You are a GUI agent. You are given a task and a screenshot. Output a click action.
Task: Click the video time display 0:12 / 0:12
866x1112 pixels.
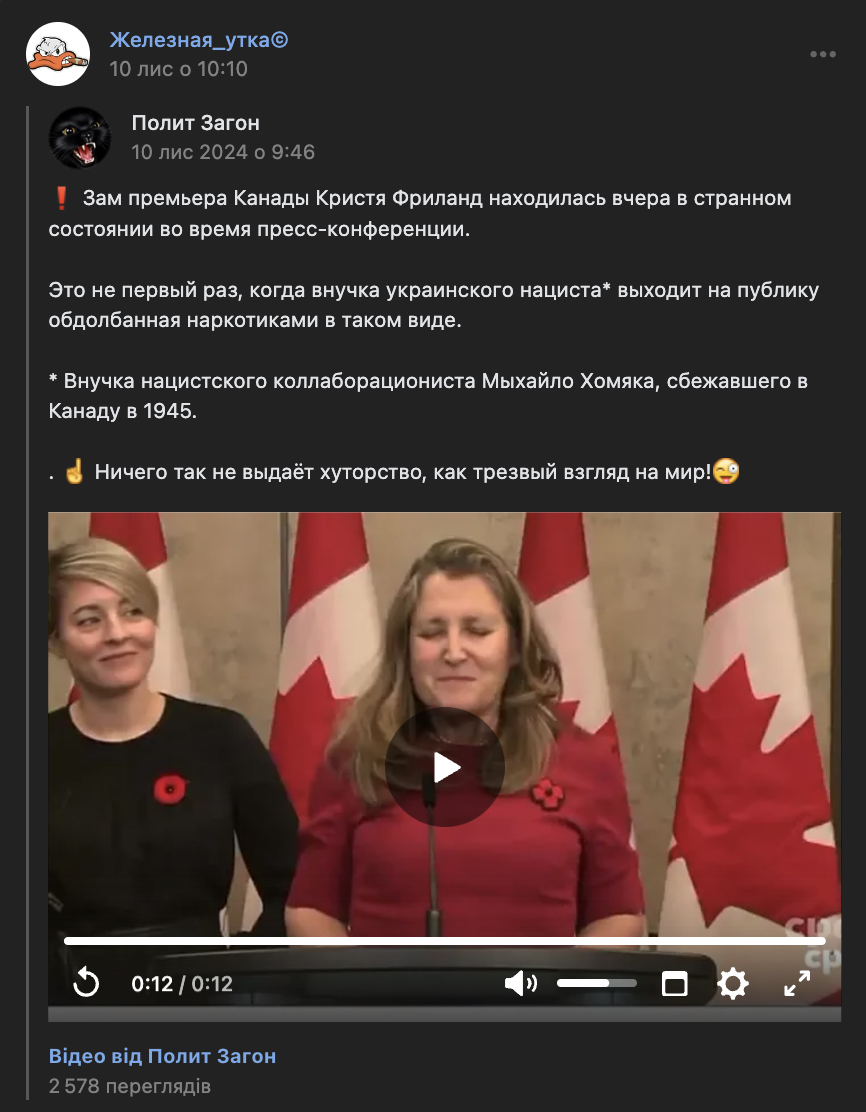182,984
